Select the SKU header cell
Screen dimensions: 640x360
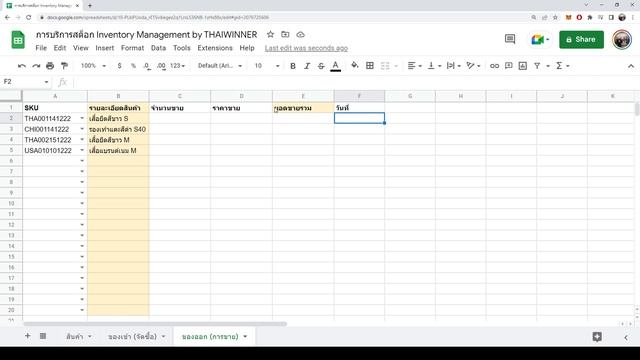(55, 108)
